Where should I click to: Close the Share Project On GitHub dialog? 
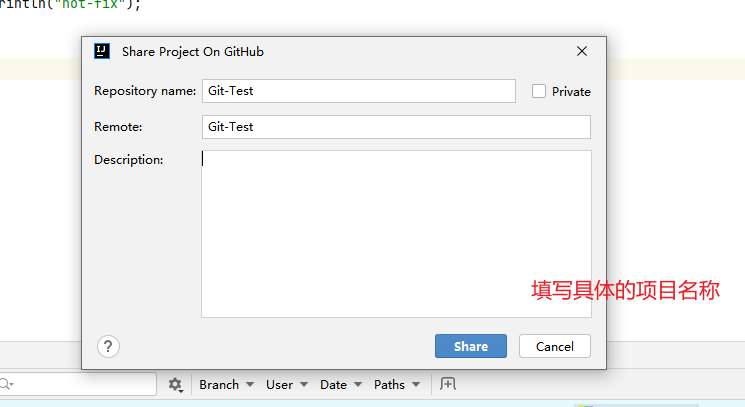(582, 51)
